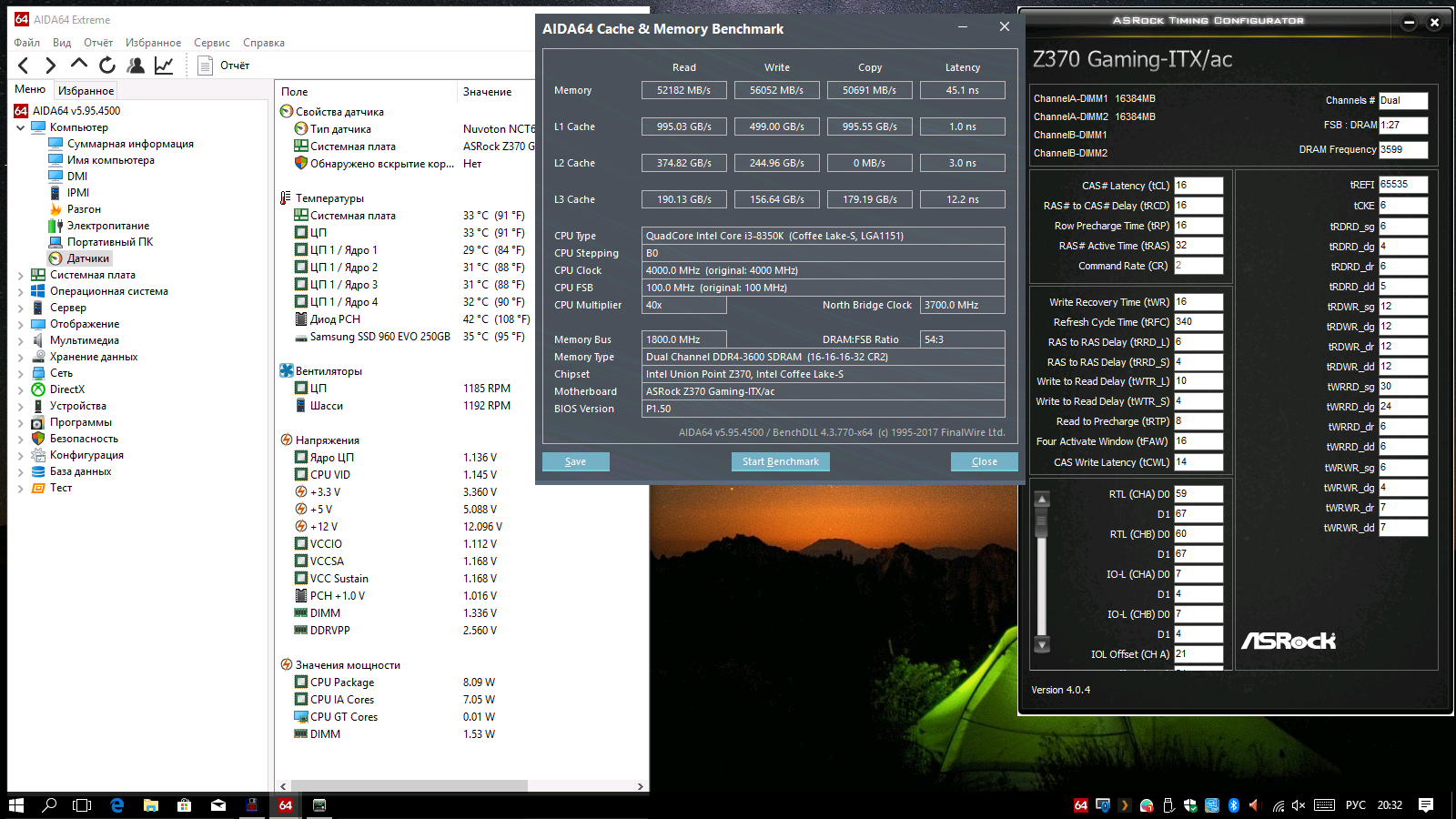The height and width of the screenshot is (819, 1456).
Task: Click the Безопасность shield icon
Action: point(38,439)
